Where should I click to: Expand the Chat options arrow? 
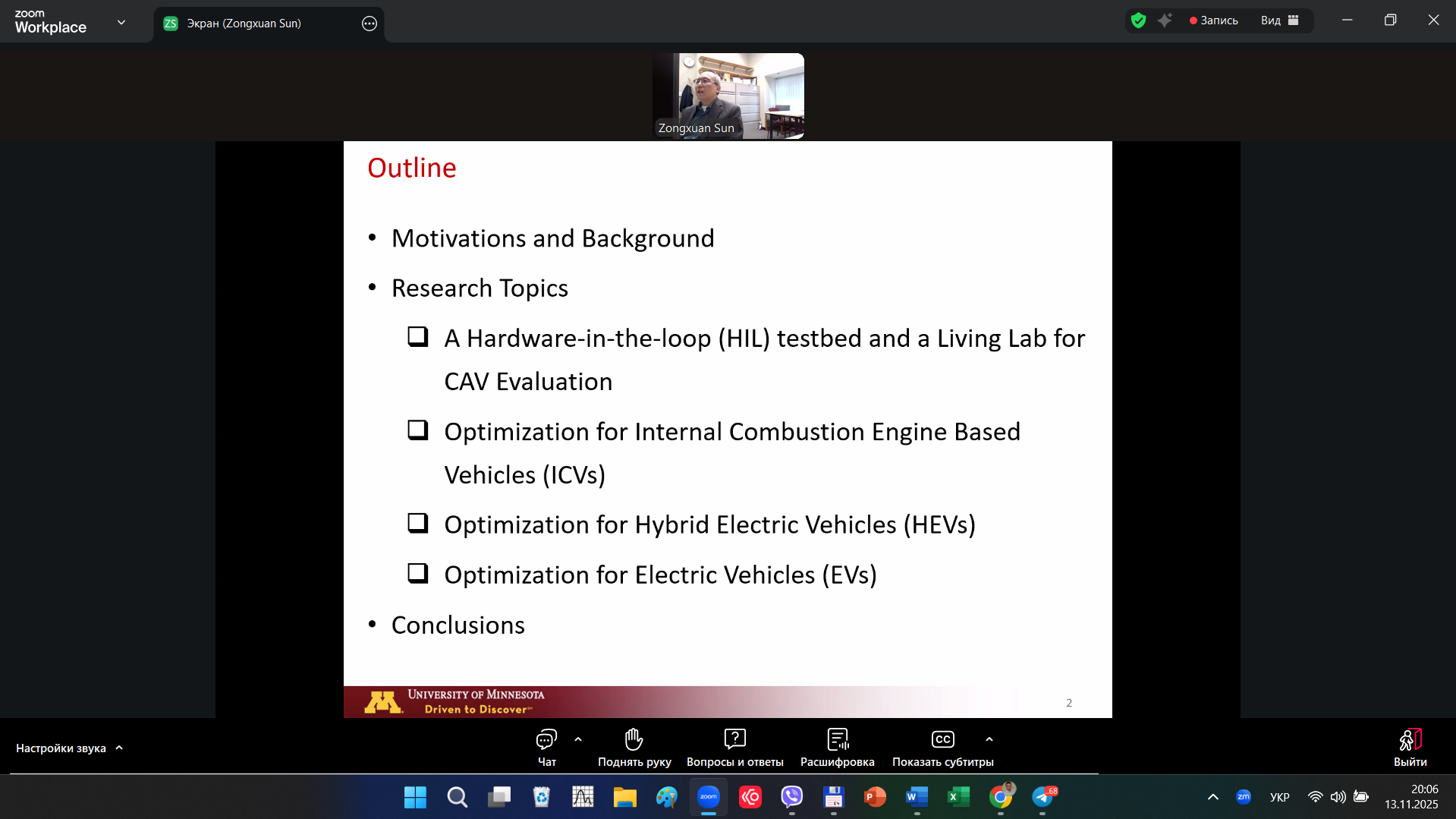578,739
